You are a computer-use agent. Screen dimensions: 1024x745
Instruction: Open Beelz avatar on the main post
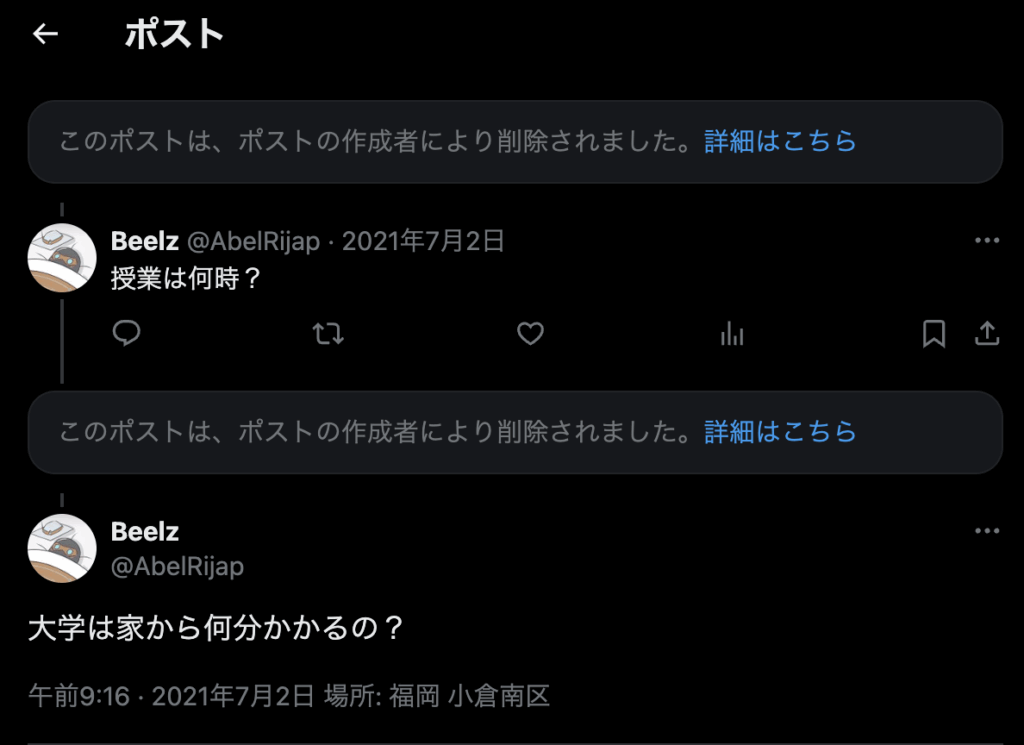click(x=62, y=548)
